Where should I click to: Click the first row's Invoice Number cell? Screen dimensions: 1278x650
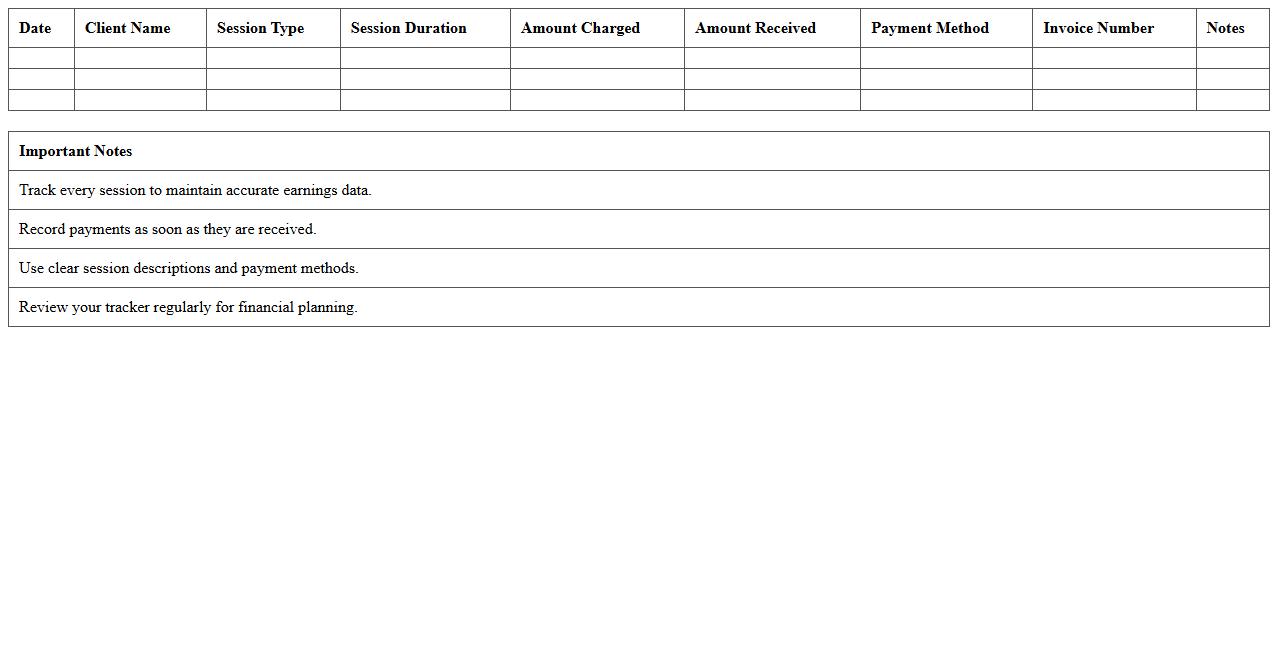1113,59
